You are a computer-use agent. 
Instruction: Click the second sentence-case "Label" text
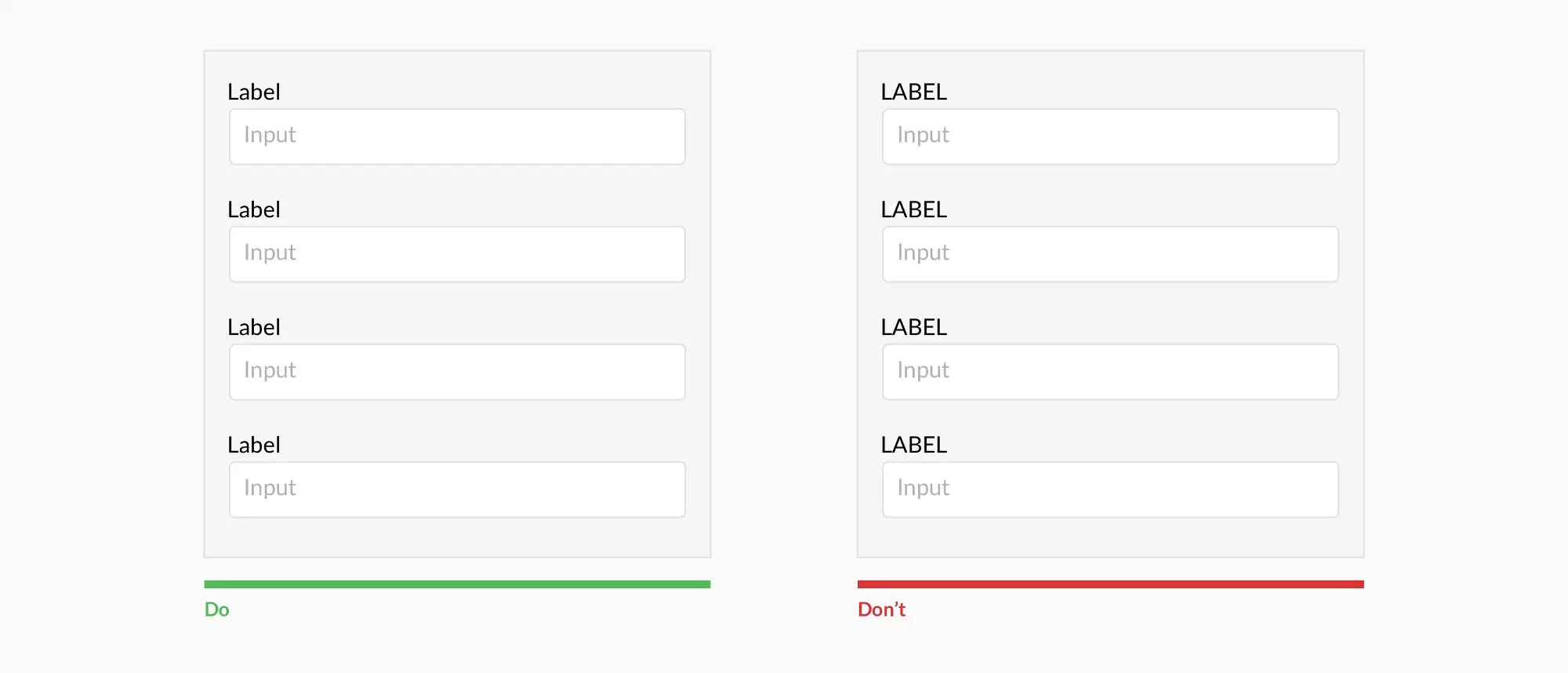click(x=254, y=209)
